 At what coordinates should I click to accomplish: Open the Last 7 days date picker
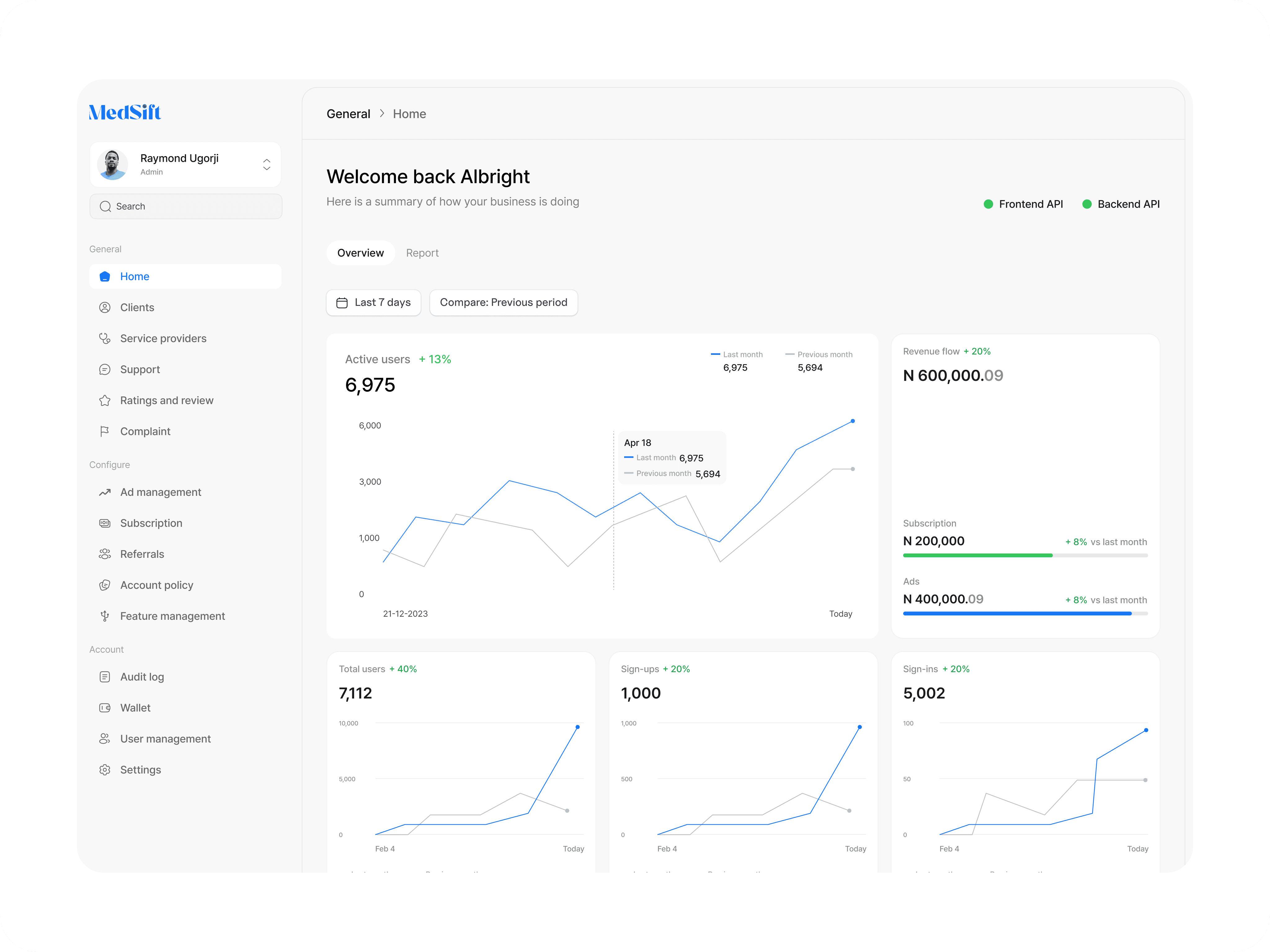pyautogui.click(x=374, y=302)
